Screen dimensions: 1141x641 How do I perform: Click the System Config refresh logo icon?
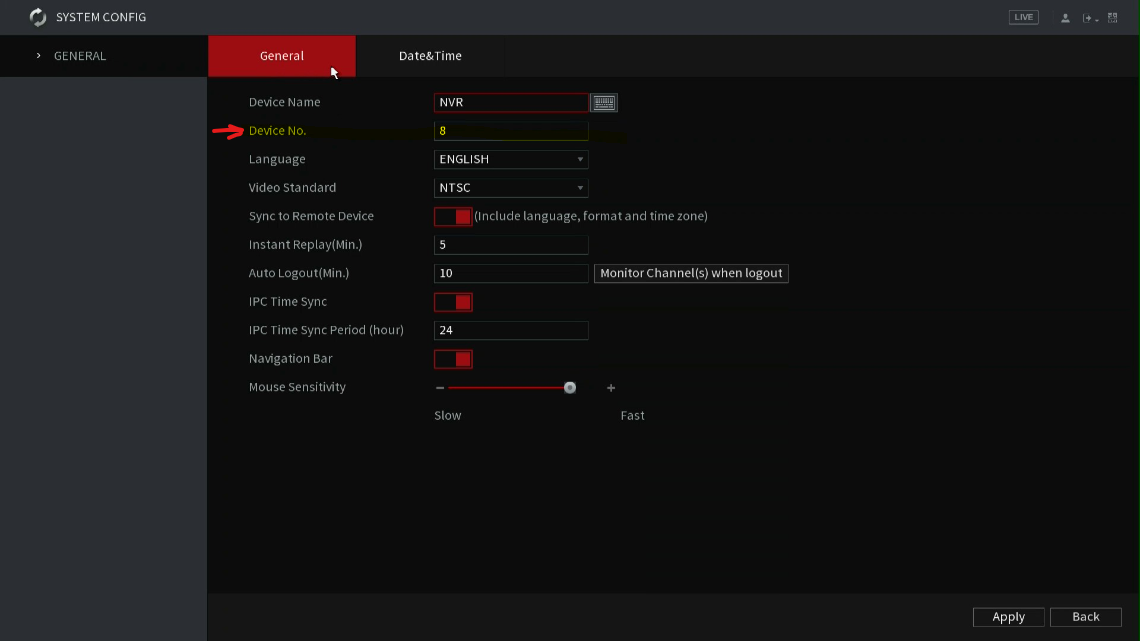38,17
